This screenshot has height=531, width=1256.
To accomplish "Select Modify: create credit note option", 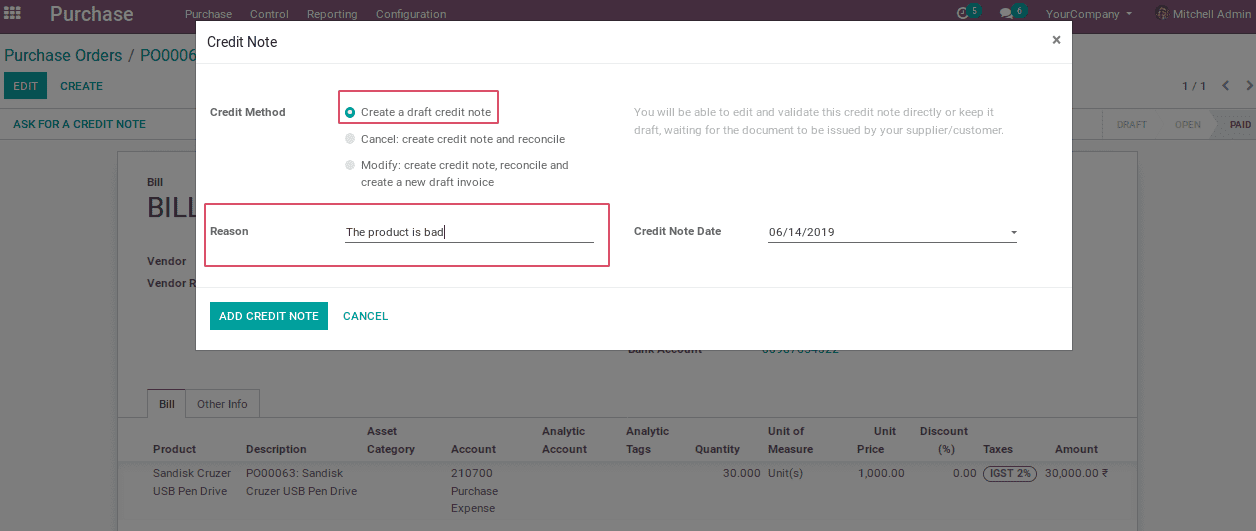I will (x=350, y=165).
